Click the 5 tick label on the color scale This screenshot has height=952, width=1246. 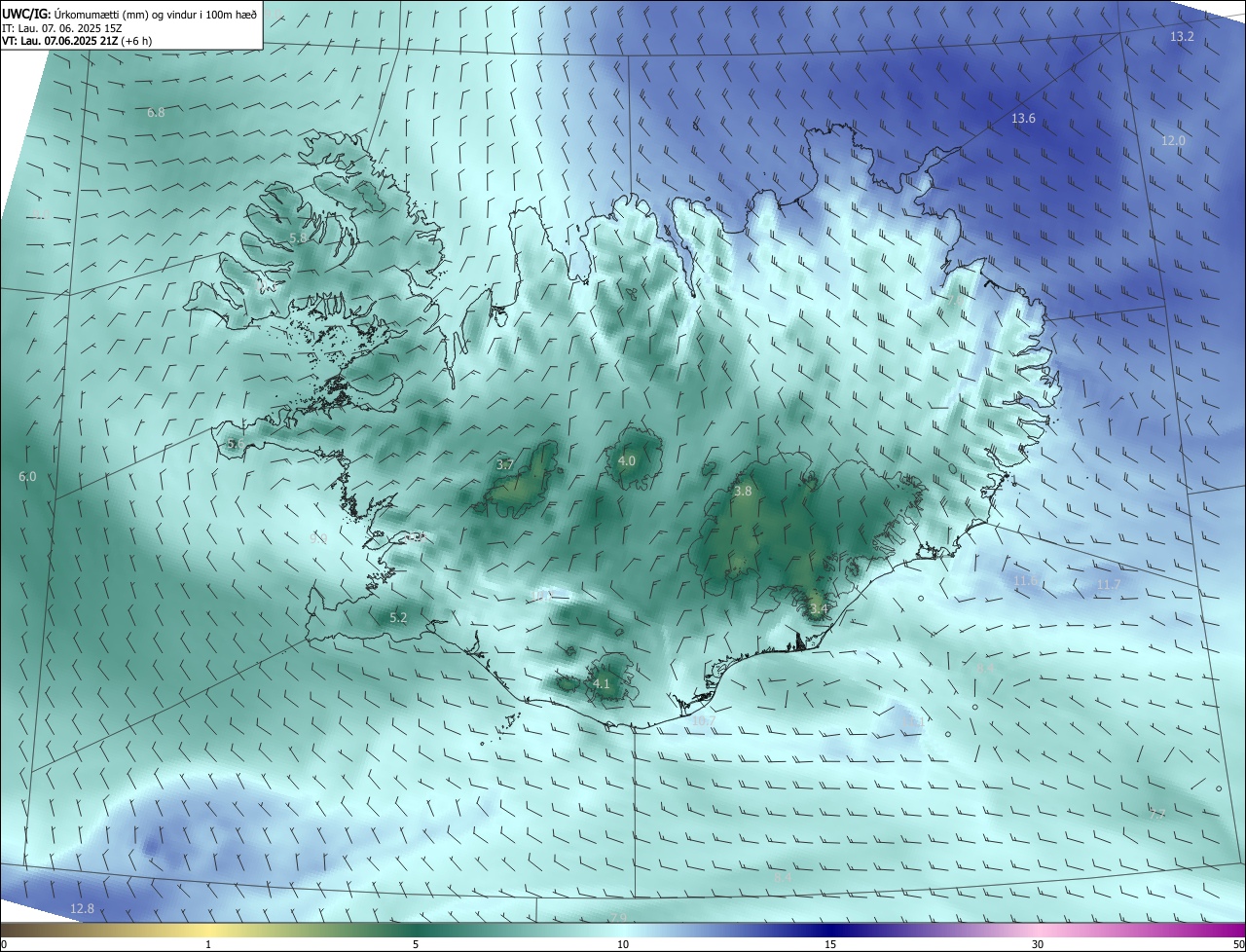(416, 945)
